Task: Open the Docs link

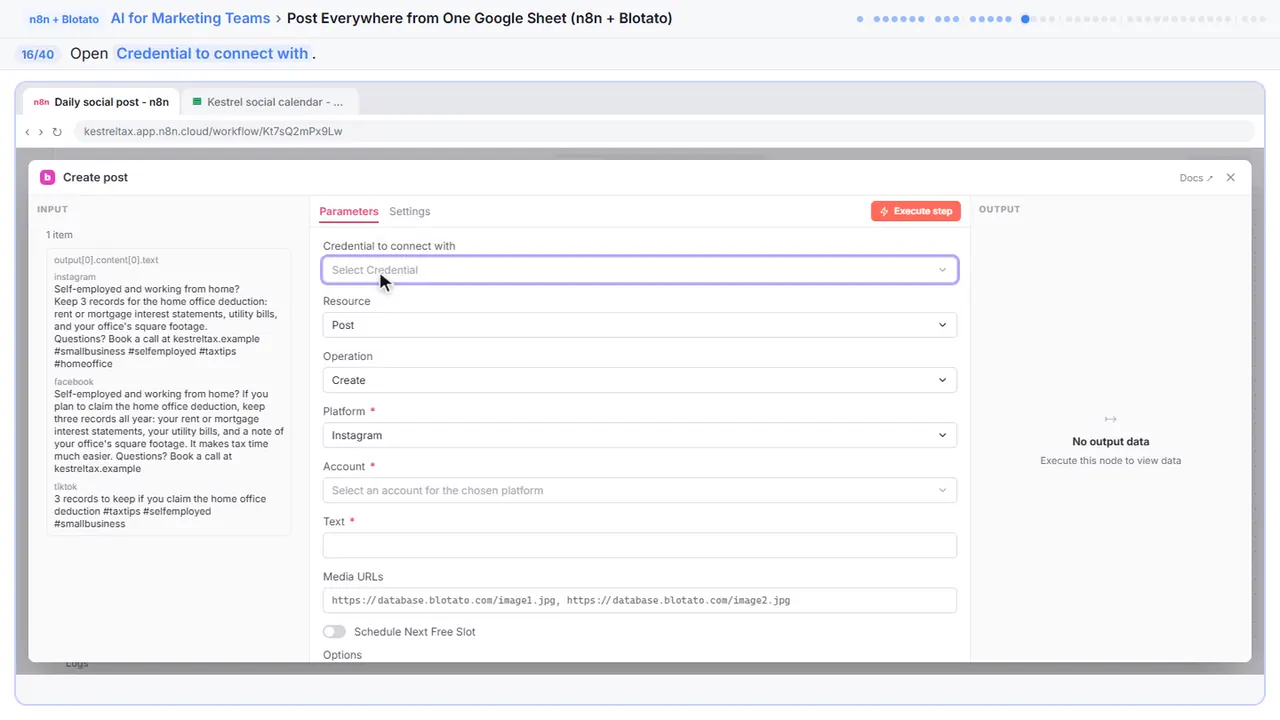Action: (1196, 178)
